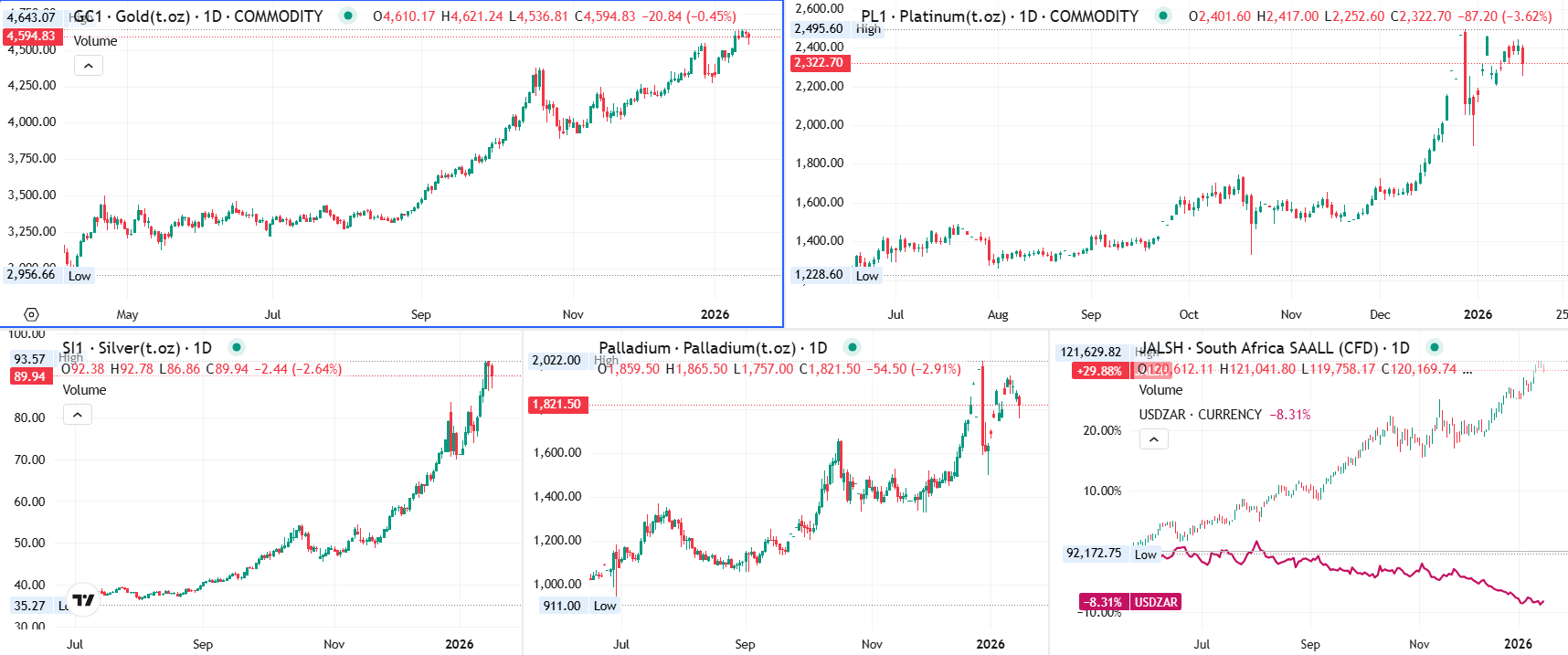Click the pink USDZAR -8.31% axis label
Image resolution: width=1568 pixels, height=655 pixels.
[x=1129, y=602]
